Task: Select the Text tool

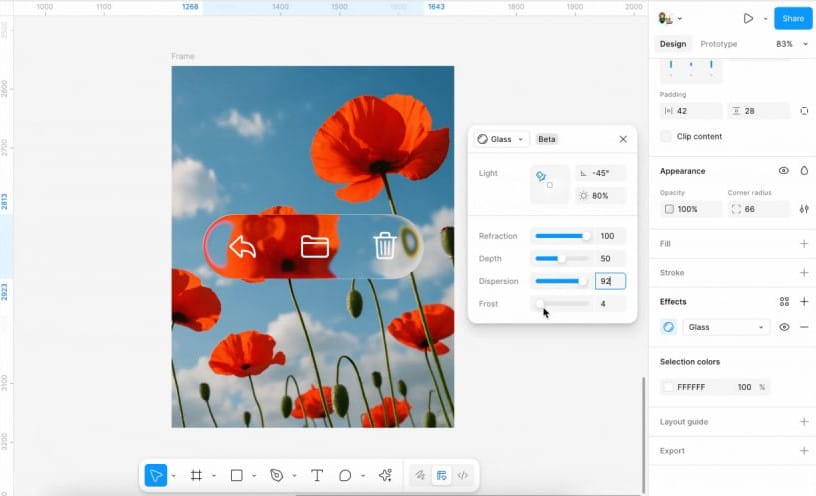Action: (317, 476)
